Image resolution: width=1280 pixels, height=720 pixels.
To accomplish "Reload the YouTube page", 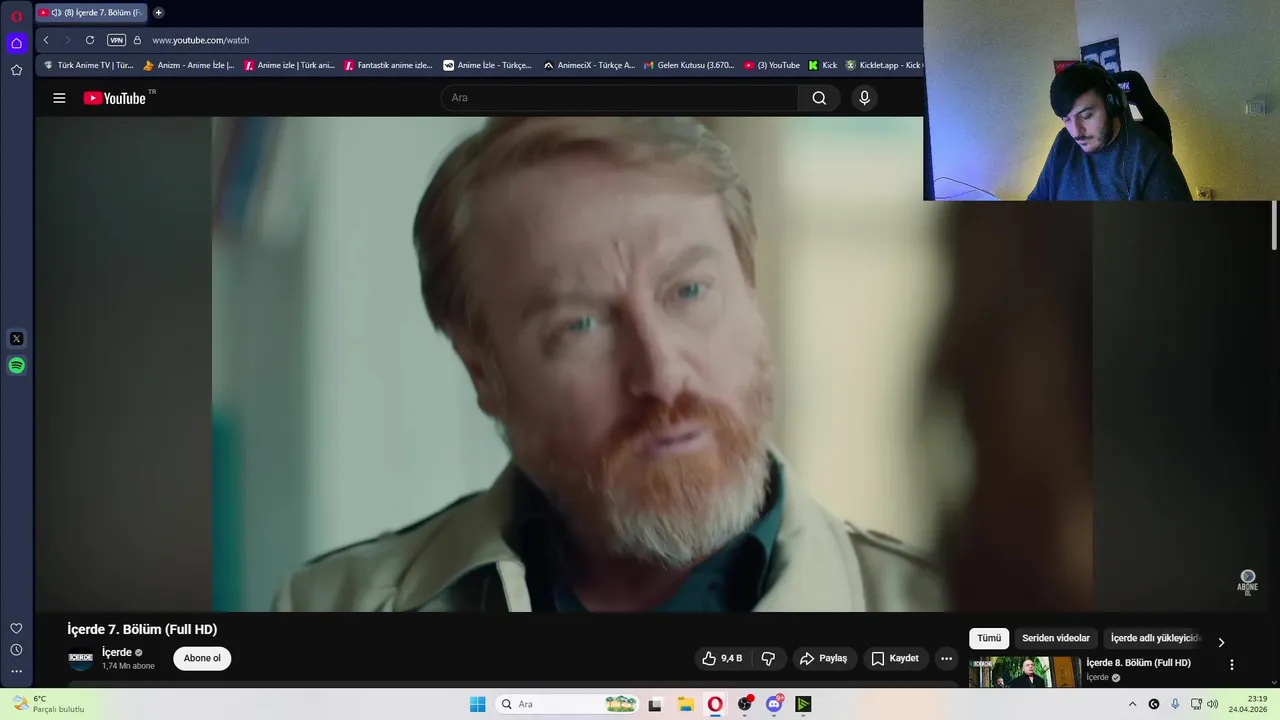I will click(90, 40).
